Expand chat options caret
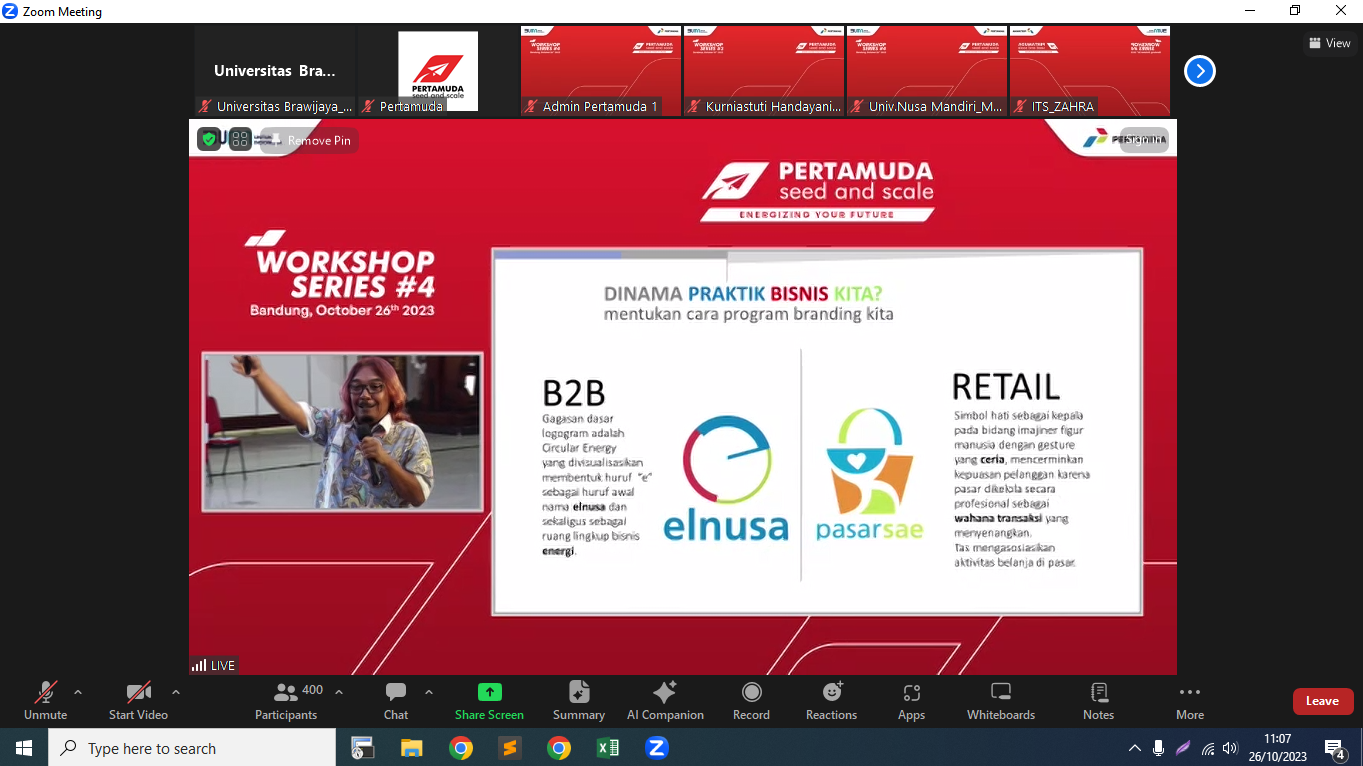This screenshot has width=1363, height=766. (429, 692)
